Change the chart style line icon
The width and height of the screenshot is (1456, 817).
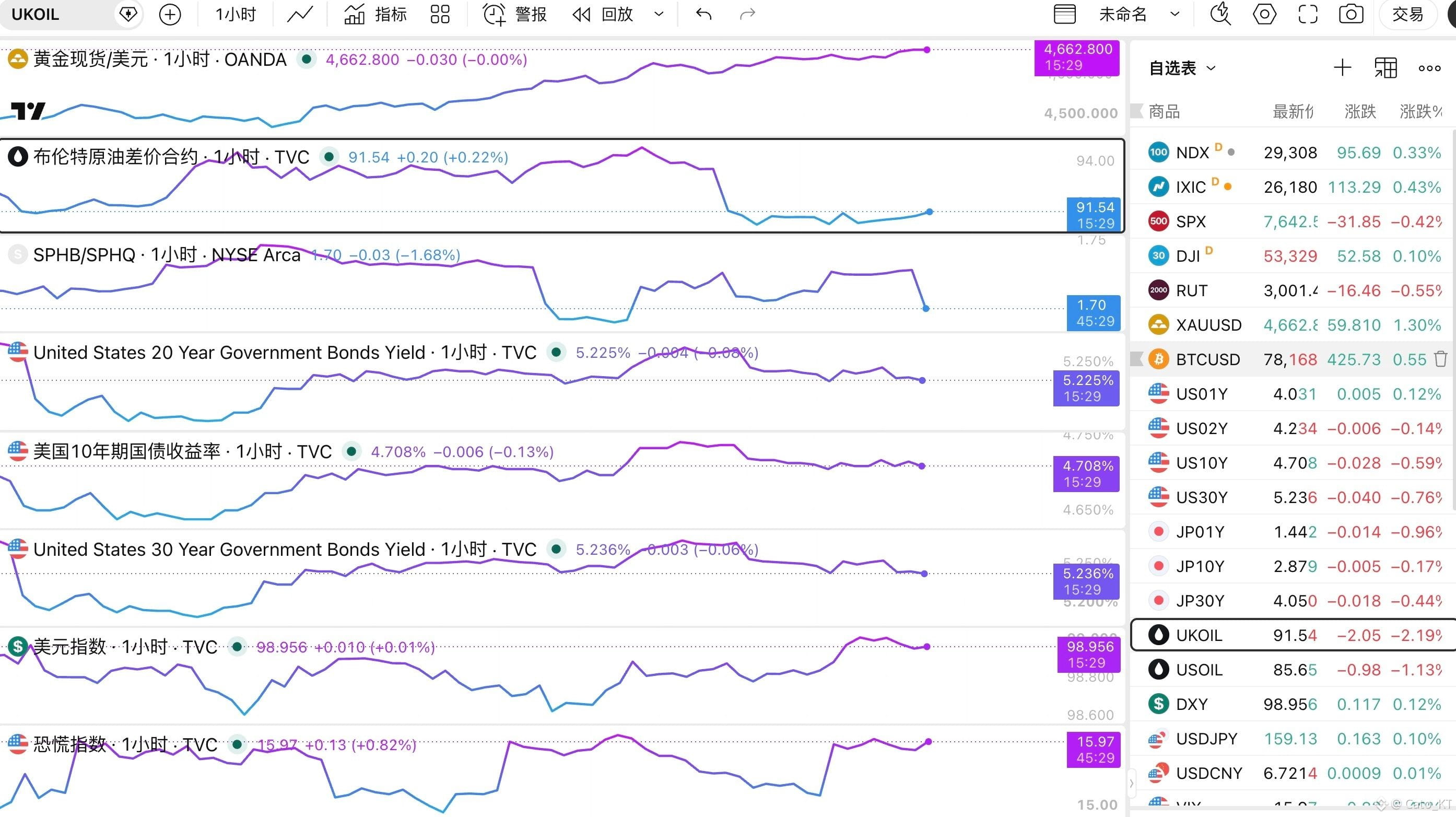pyautogui.click(x=300, y=15)
